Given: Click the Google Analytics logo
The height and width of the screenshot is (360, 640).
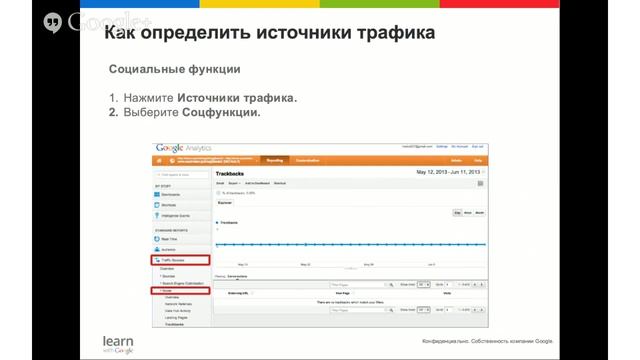Looking at the screenshot, I should [184, 148].
